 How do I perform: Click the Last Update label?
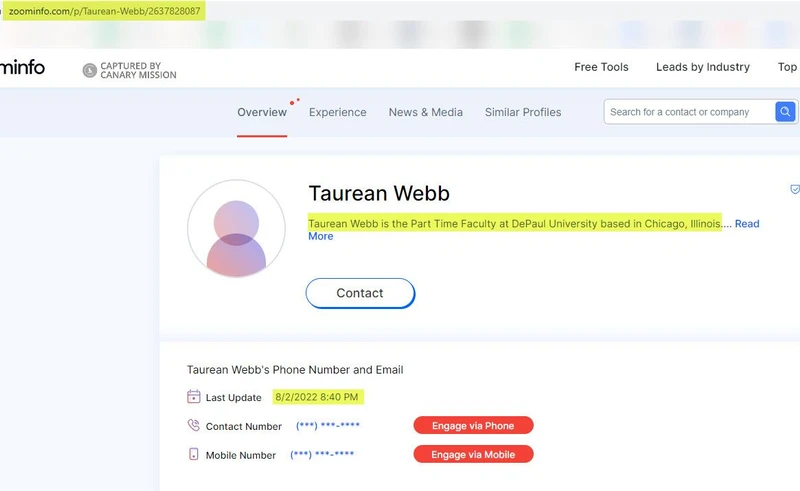click(x=233, y=397)
